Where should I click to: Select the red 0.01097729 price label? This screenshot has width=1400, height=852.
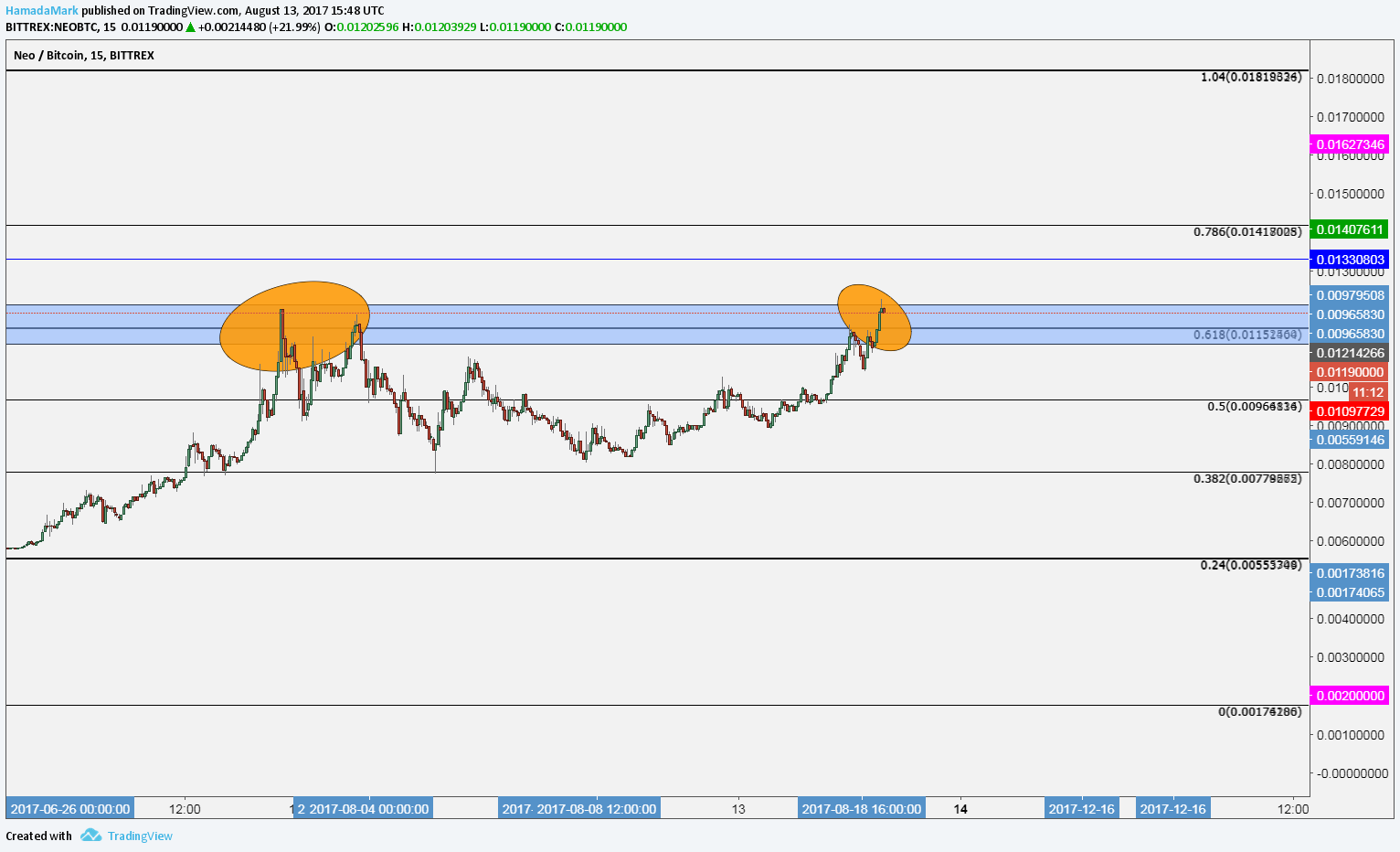click(x=1350, y=411)
